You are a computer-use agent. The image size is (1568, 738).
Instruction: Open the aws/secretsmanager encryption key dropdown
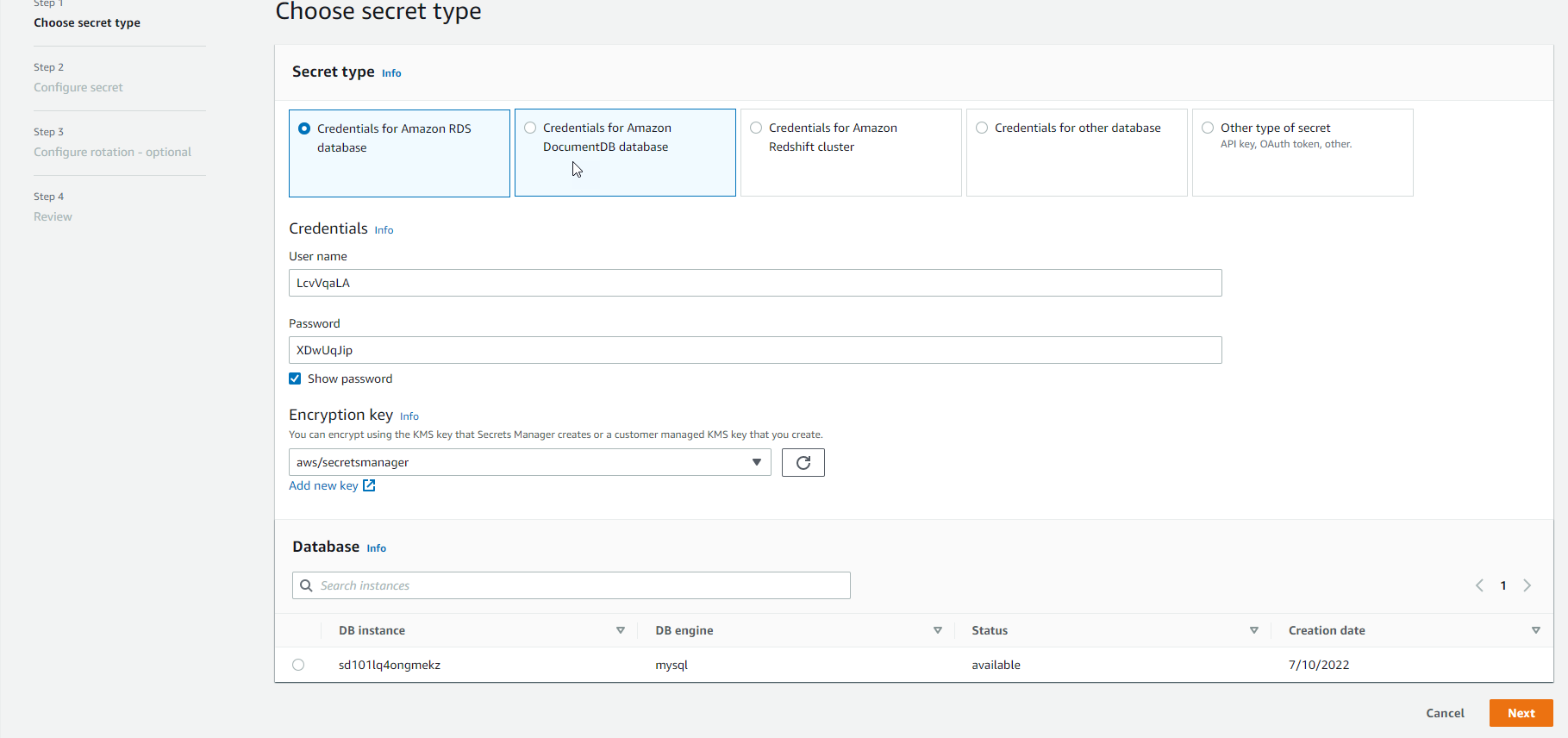pos(529,462)
